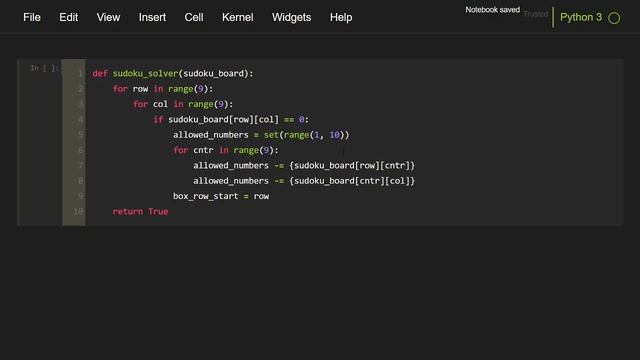Click the '(sudoku_board):' parameter text
The image size is (640, 360).
pos(216,73)
